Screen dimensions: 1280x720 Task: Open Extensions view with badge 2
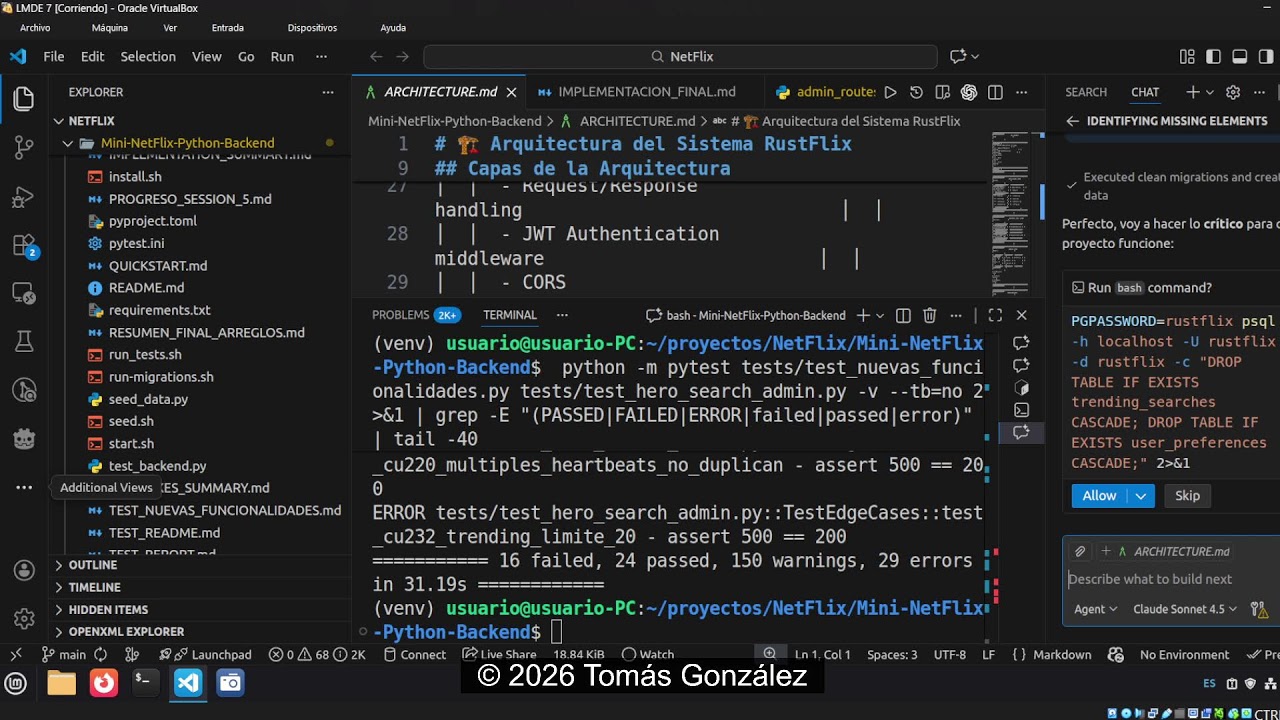(x=24, y=245)
